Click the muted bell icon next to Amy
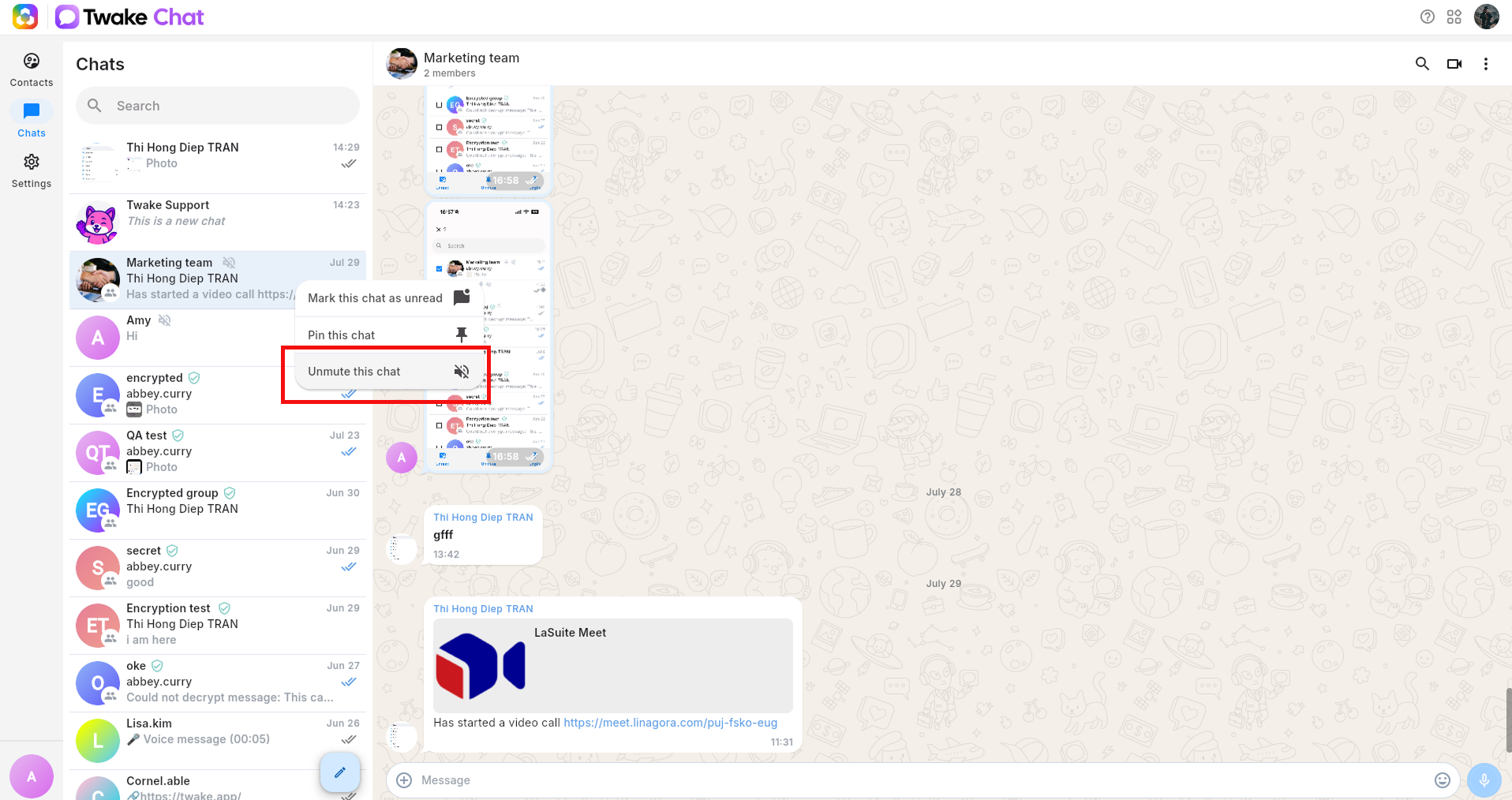Image resolution: width=1512 pixels, height=800 pixels. 164,320
